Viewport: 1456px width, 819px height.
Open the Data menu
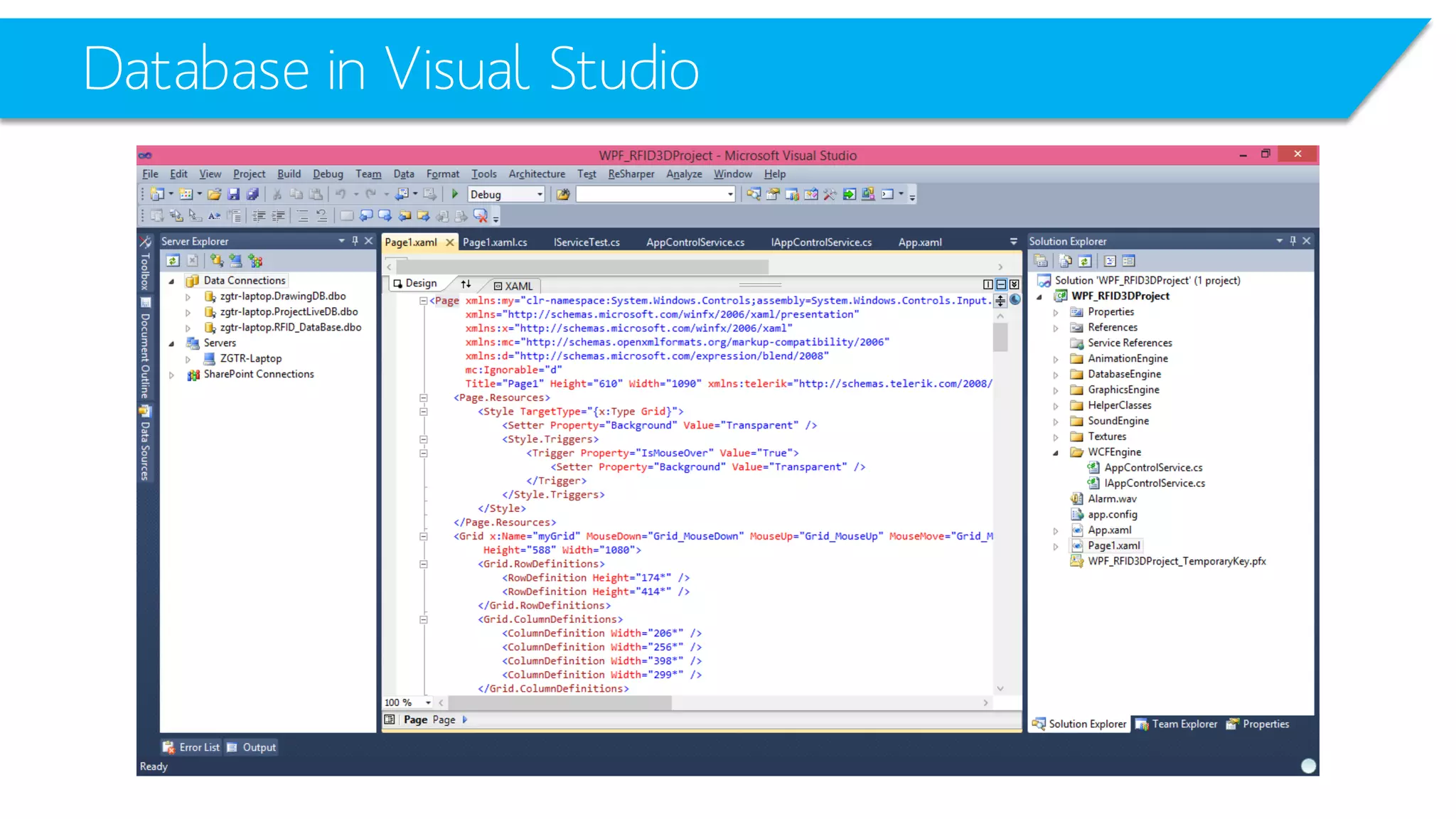pyautogui.click(x=404, y=174)
